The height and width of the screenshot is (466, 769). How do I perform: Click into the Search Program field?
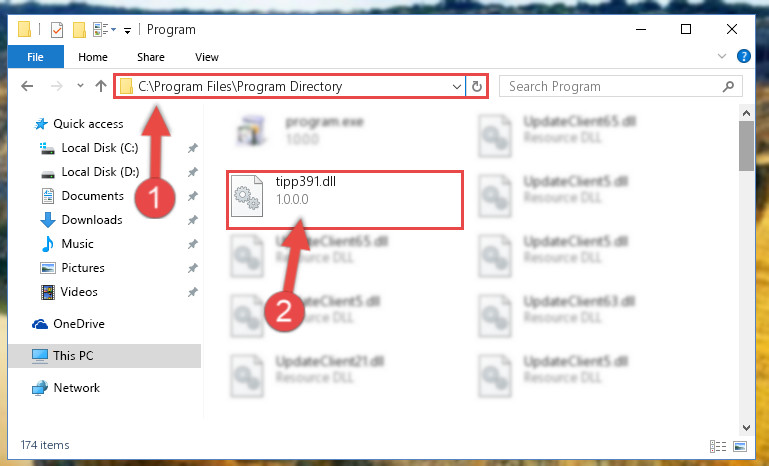click(x=613, y=86)
